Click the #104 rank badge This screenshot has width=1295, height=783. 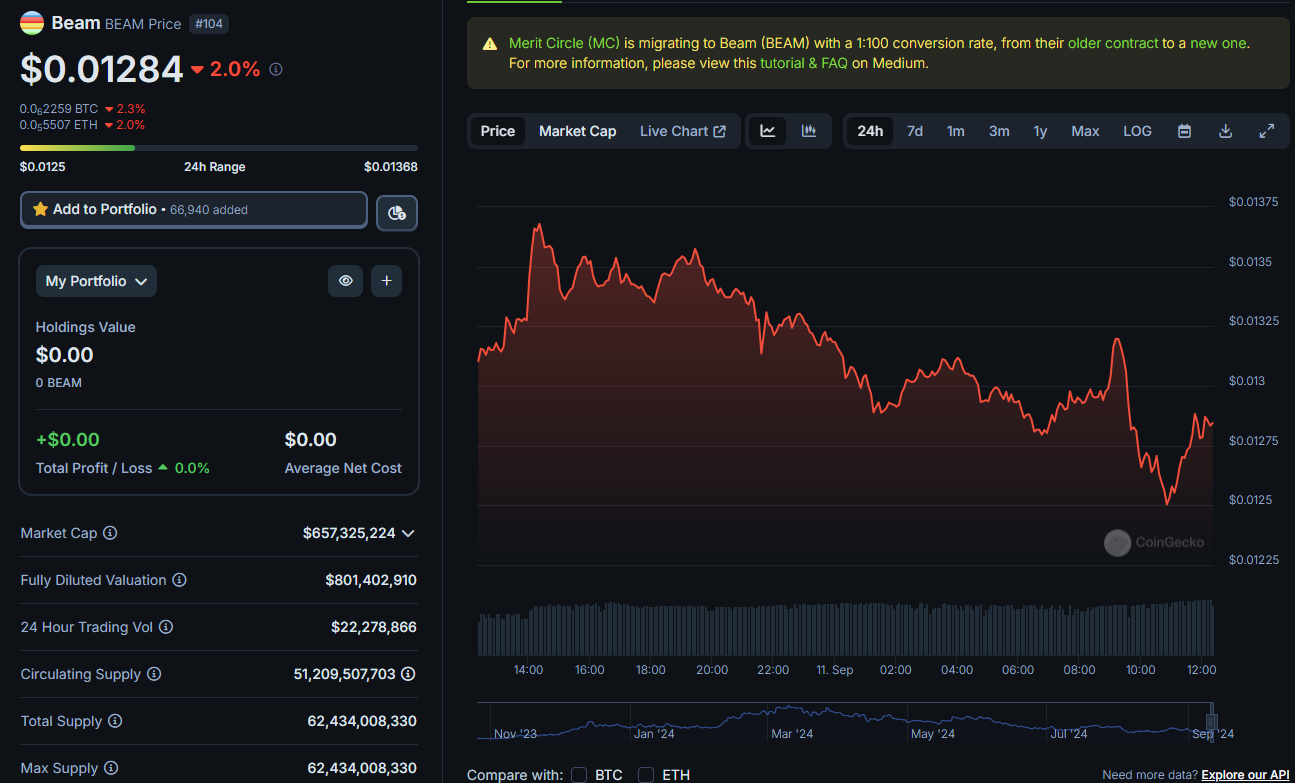coord(209,23)
